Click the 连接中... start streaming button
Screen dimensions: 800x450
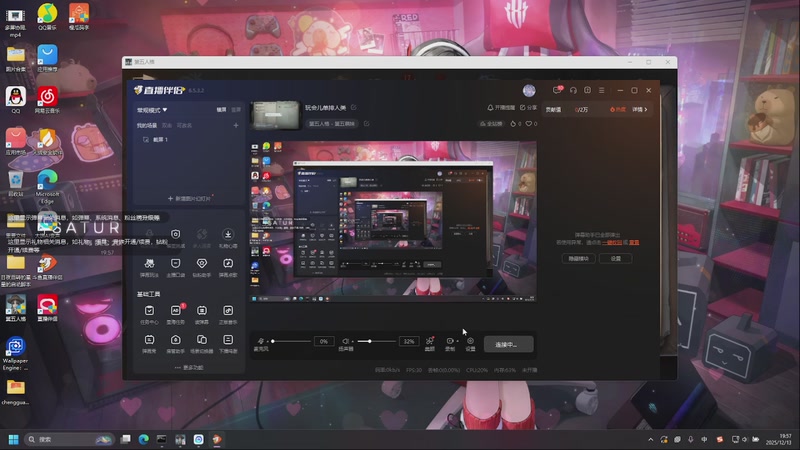pos(509,344)
